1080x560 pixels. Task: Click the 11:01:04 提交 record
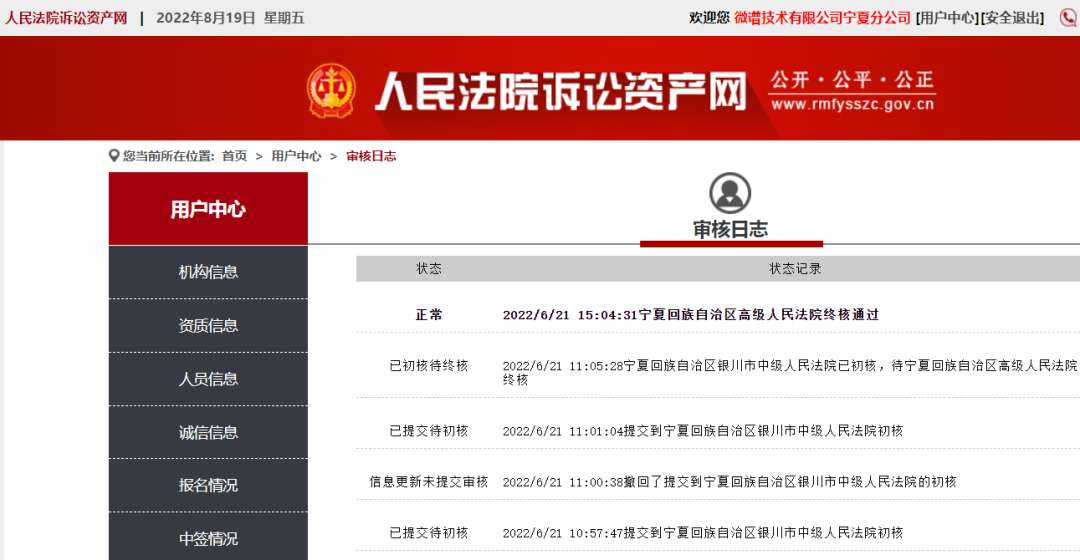tap(703, 431)
